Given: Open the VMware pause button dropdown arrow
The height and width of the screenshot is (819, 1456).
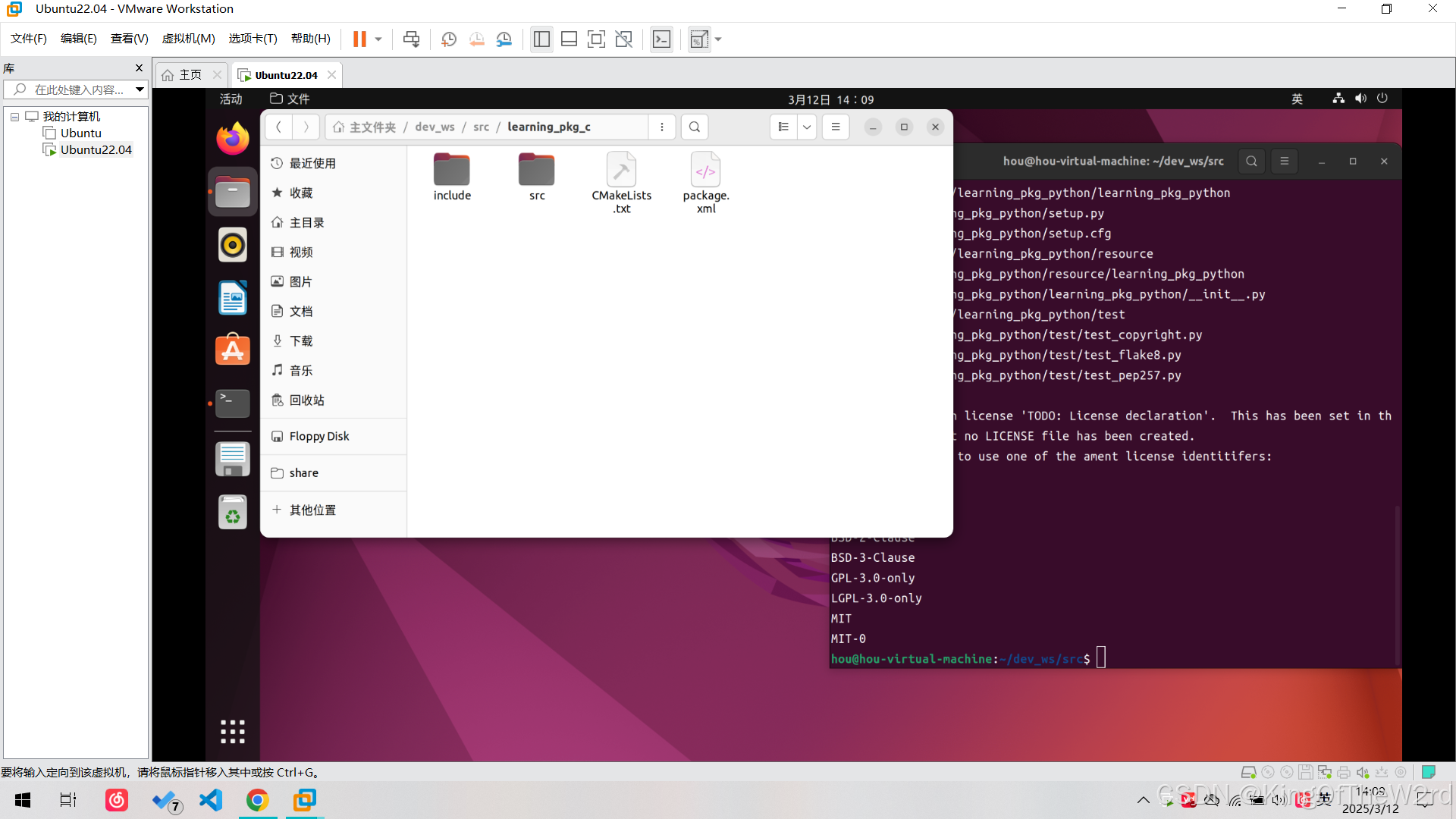Looking at the screenshot, I should pos(378,39).
